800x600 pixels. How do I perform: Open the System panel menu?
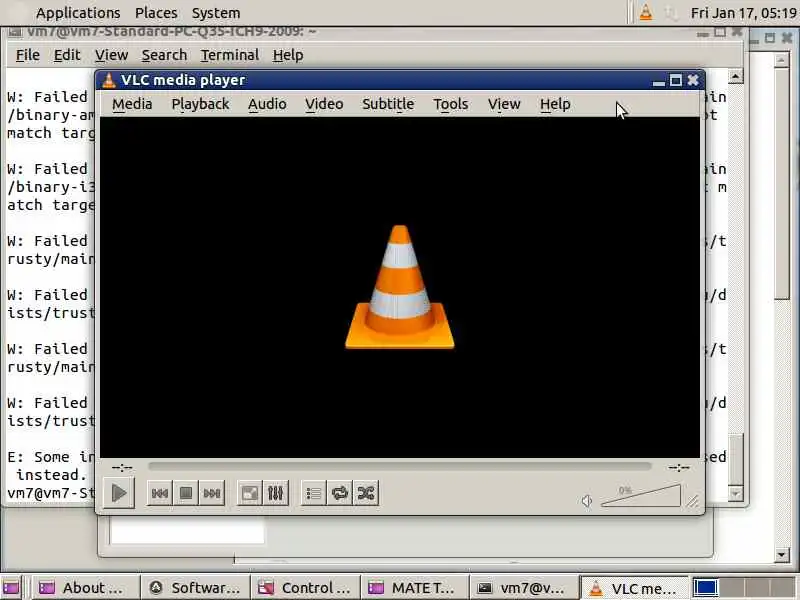tap(216, 13)
